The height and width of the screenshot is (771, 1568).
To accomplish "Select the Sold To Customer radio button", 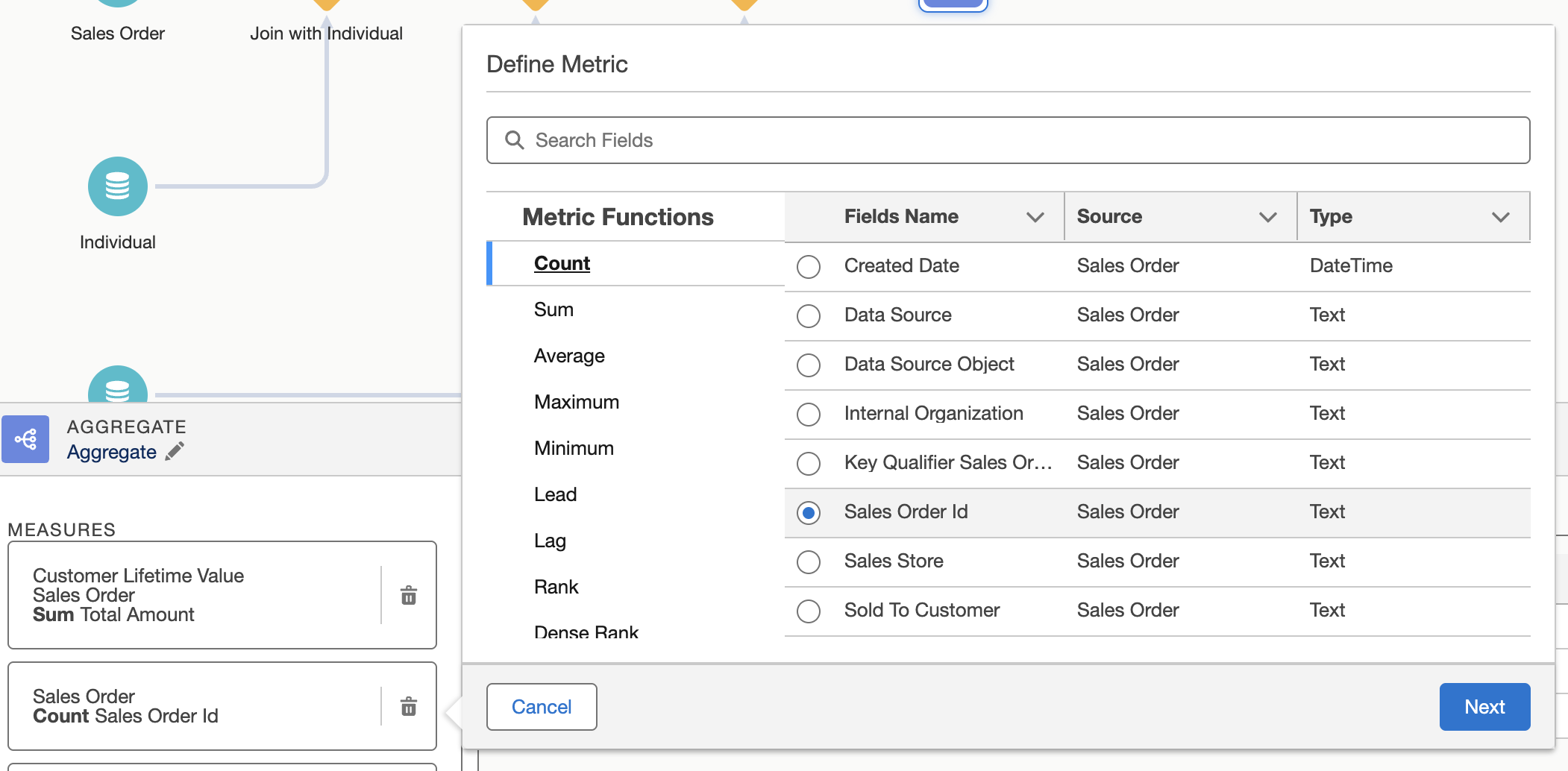I will 809,611.
